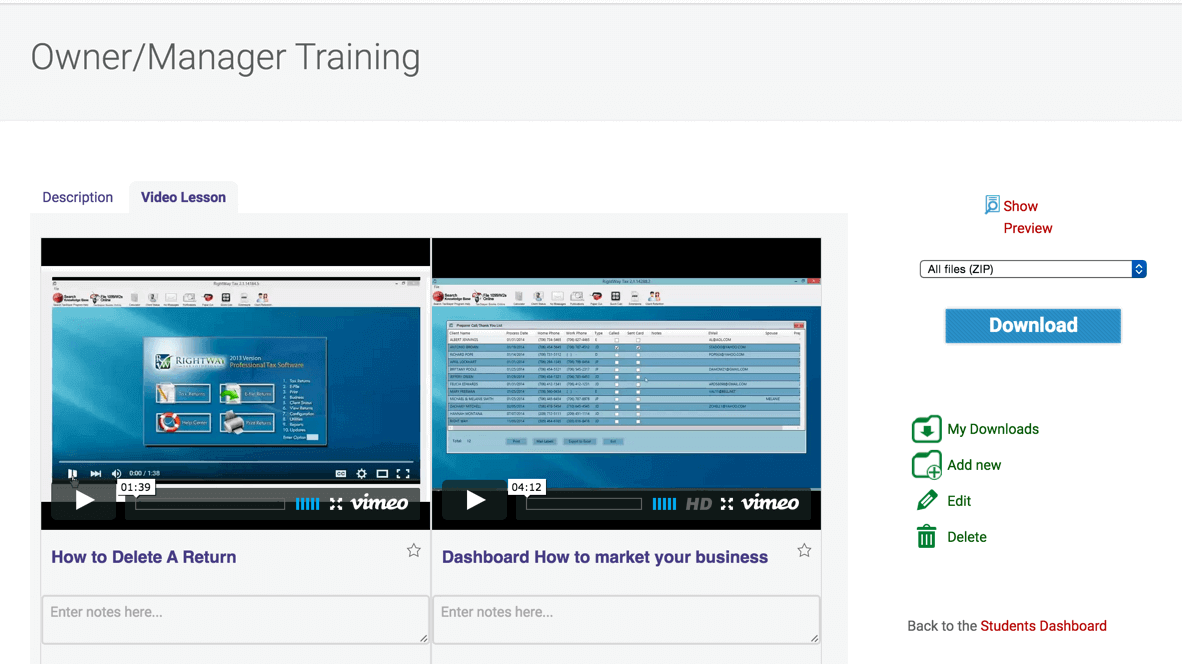Star the Dashboard How to market lesson

(804, 551)
